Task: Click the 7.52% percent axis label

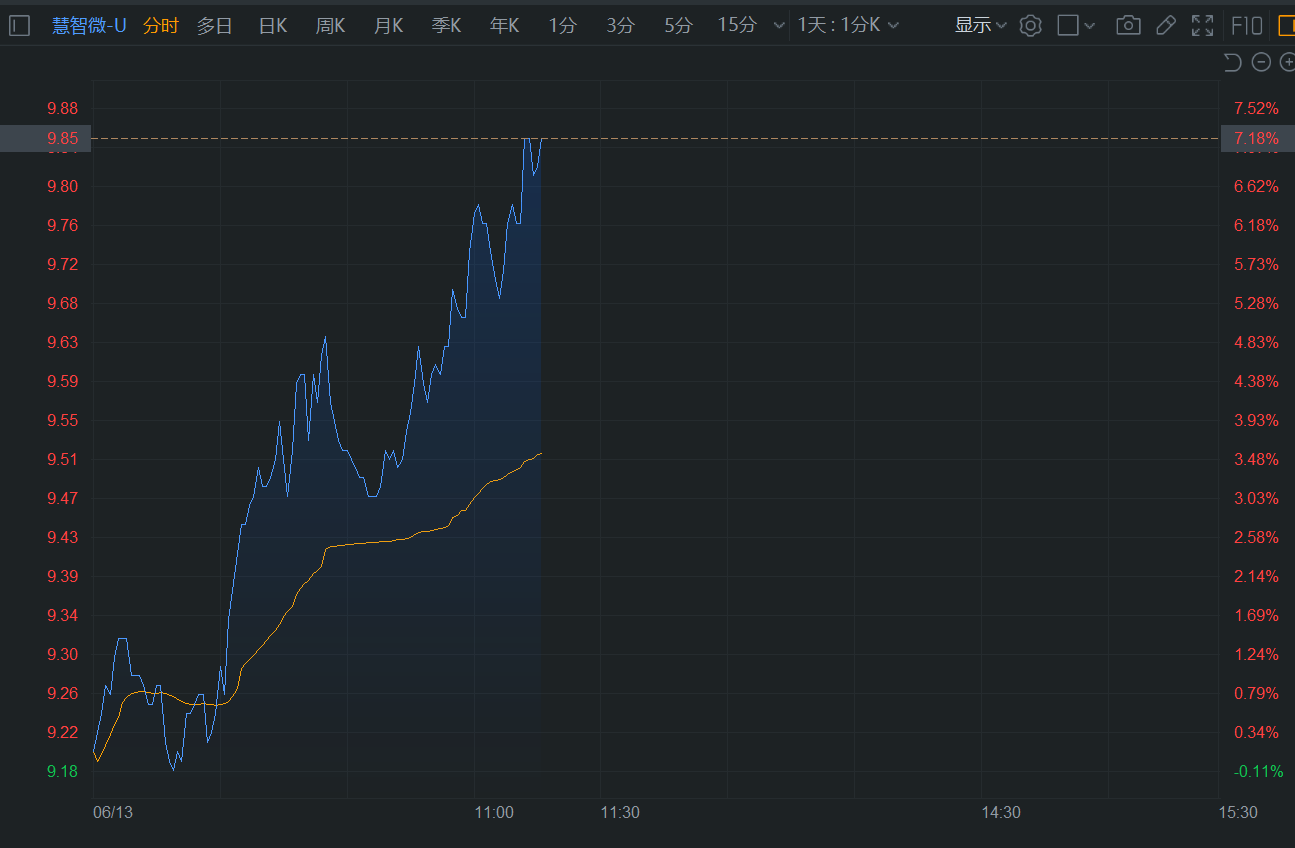Action: coord(1257,108)
